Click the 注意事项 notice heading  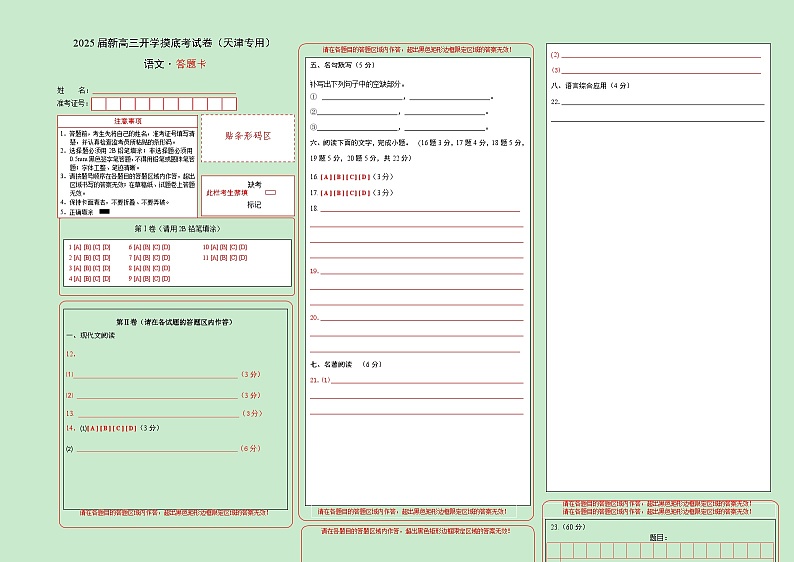127,121
